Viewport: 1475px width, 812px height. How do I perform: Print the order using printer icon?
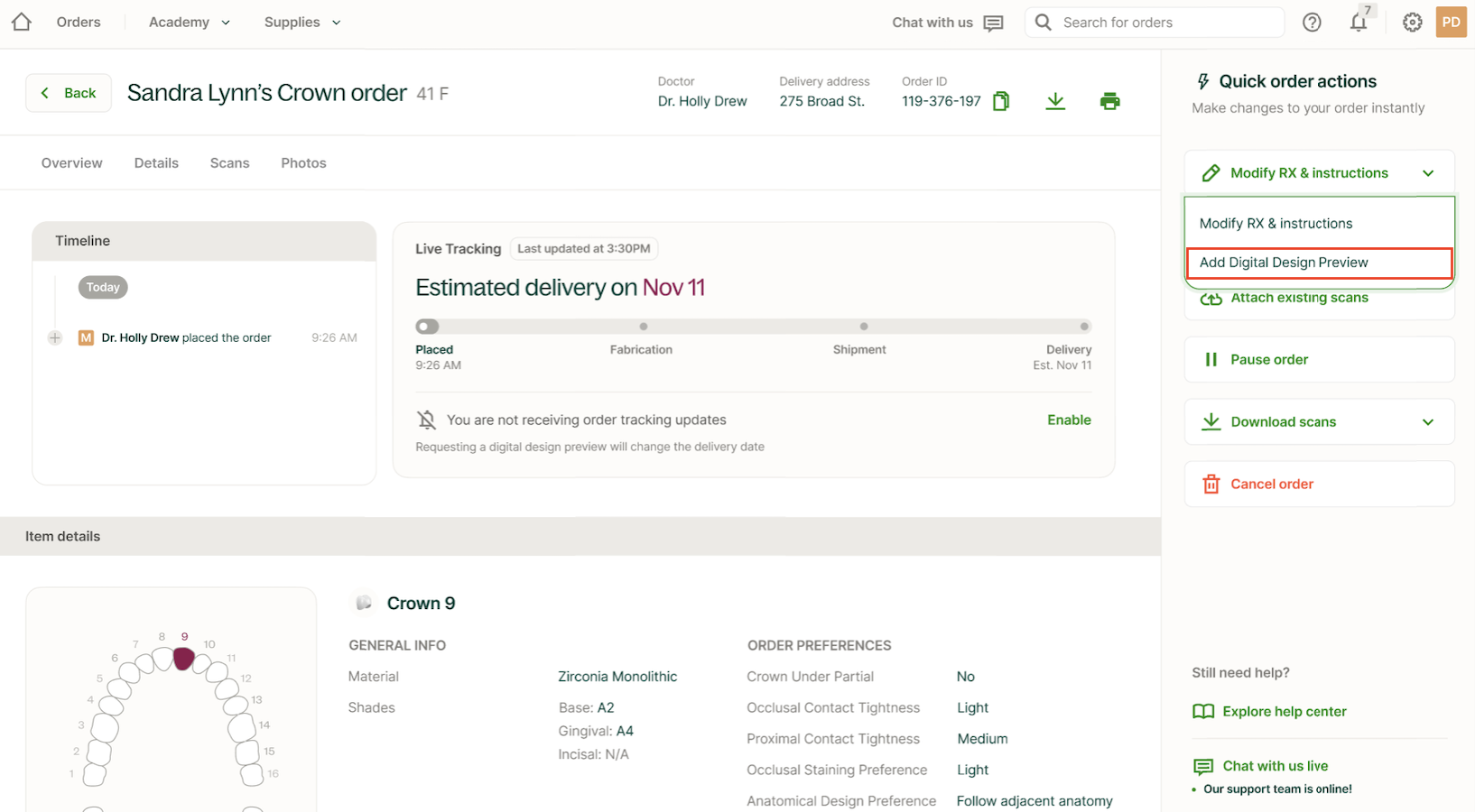click(1109, 101)
